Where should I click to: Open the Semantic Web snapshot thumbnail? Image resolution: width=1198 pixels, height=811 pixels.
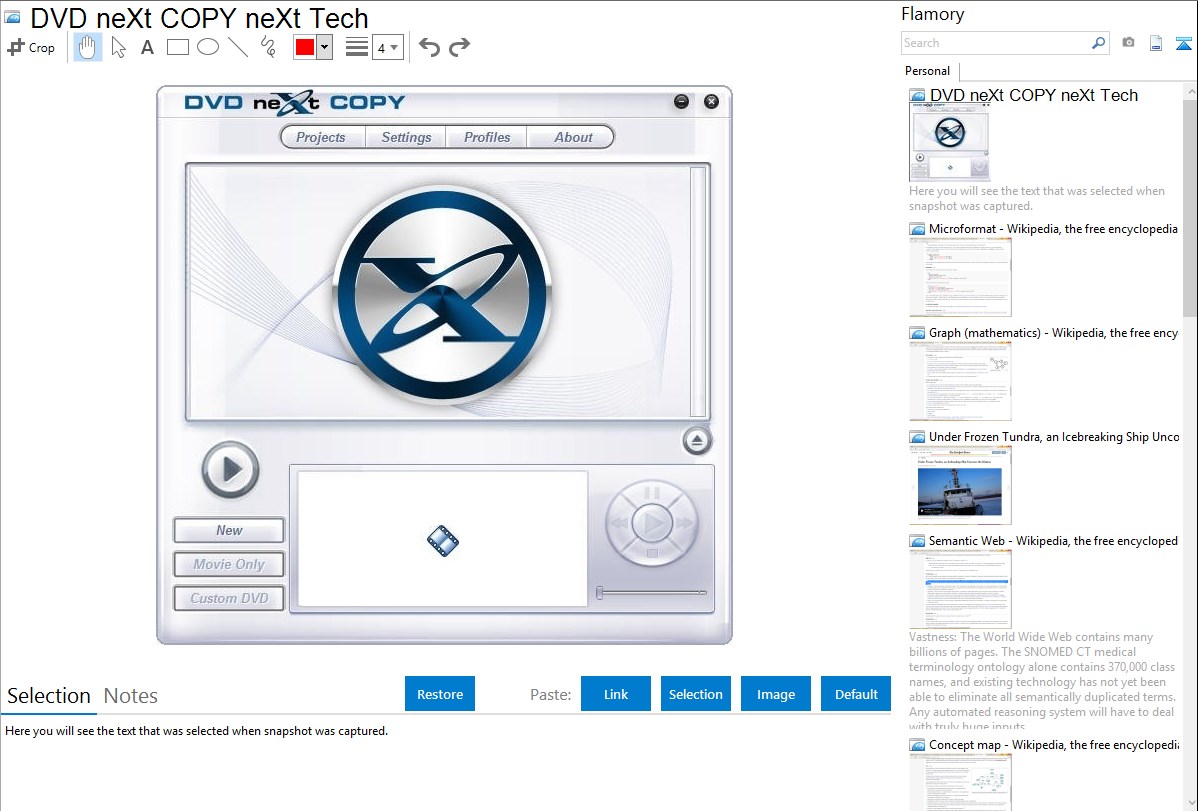click(x=960, y=589)
